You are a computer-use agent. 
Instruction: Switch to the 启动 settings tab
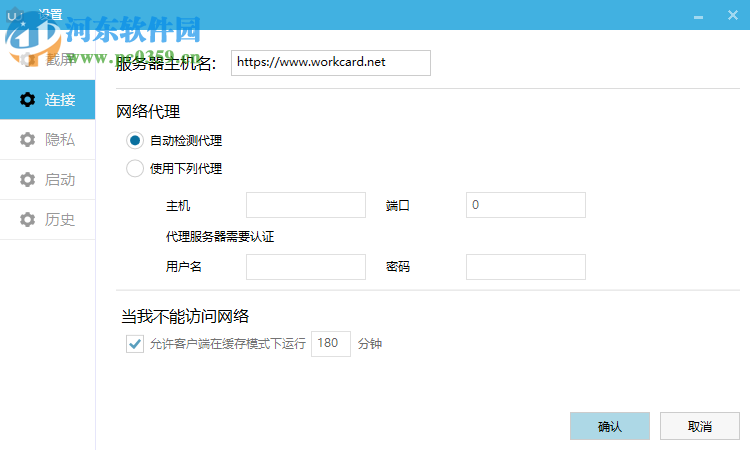(x=47, y=180)
